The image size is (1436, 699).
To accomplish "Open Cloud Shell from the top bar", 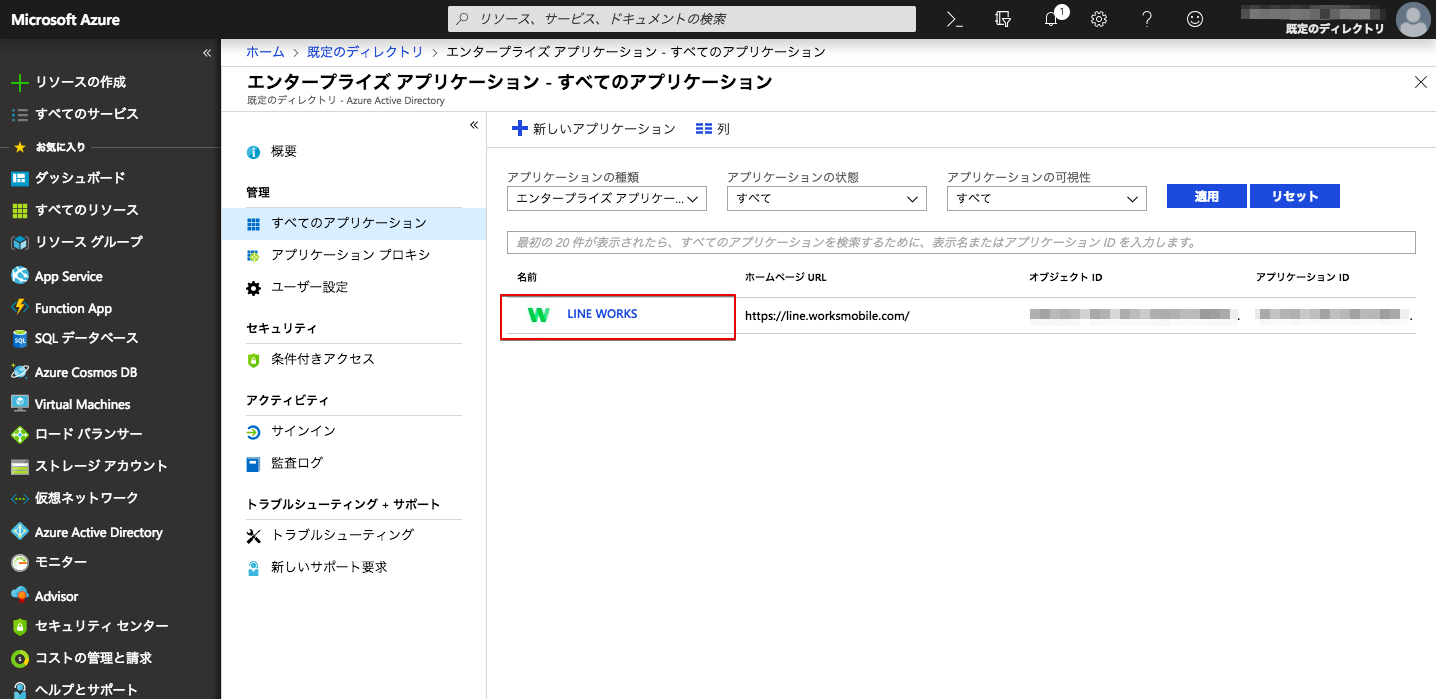I will 951,19.
